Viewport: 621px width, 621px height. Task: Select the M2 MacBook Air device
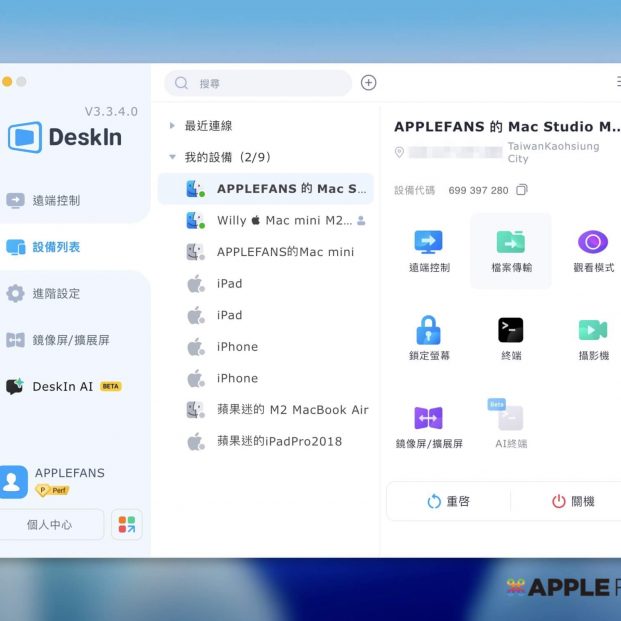(x=292, y=410)
